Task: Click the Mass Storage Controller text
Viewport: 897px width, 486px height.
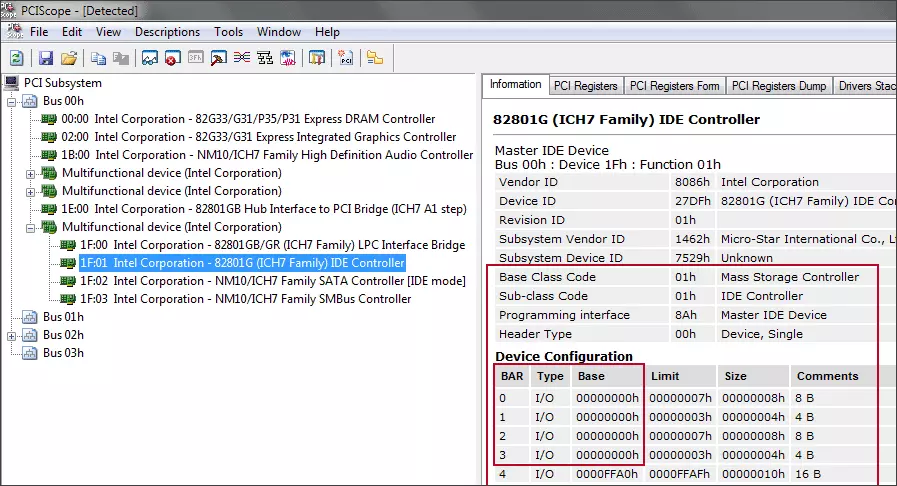Action: coord(790,277)
